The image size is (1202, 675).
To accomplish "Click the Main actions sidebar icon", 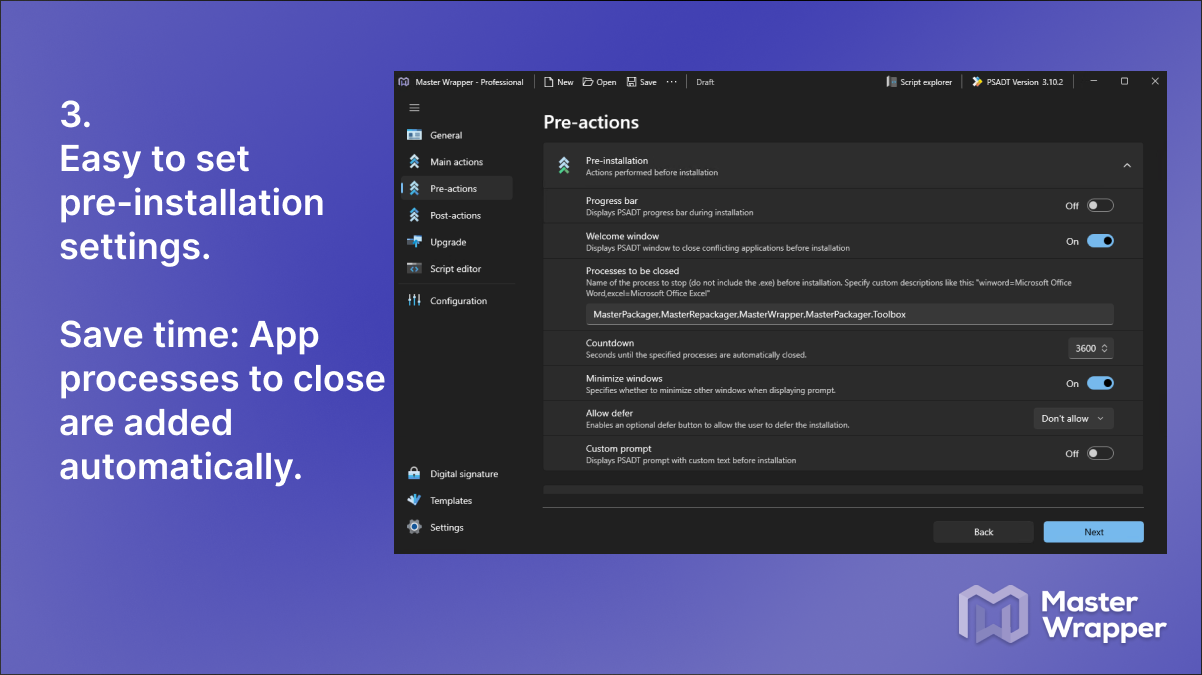I will [414, 162].
